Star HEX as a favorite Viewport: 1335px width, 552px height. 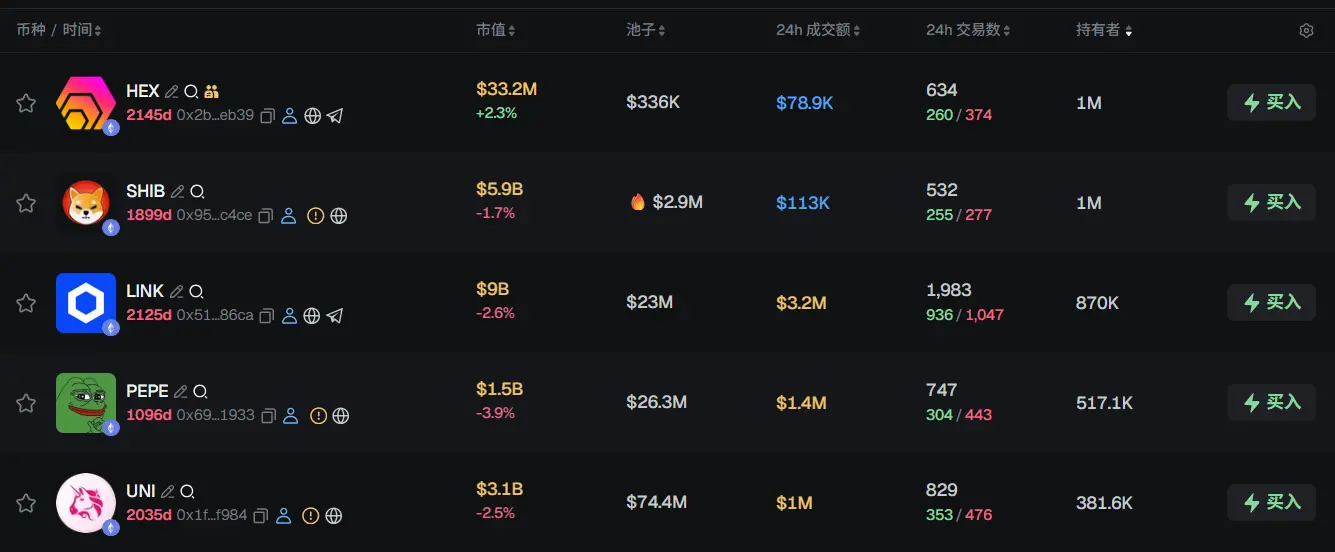26,103
